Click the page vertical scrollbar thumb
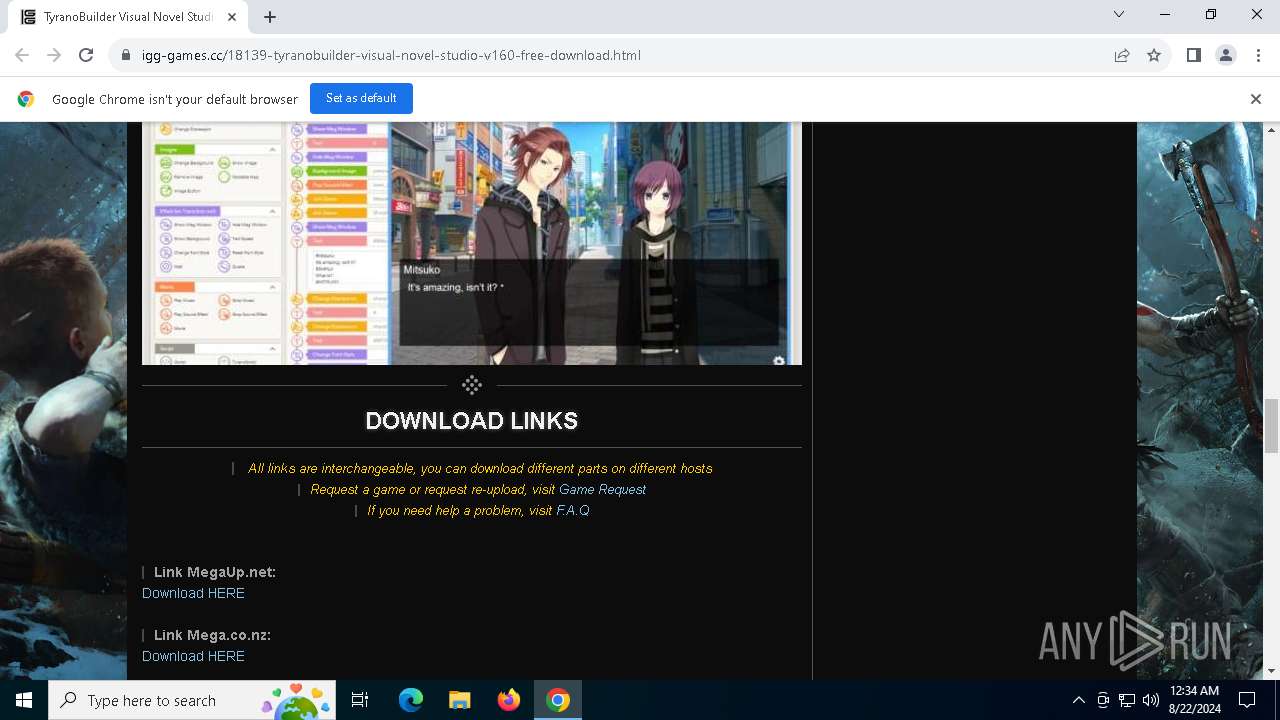 1272,425
